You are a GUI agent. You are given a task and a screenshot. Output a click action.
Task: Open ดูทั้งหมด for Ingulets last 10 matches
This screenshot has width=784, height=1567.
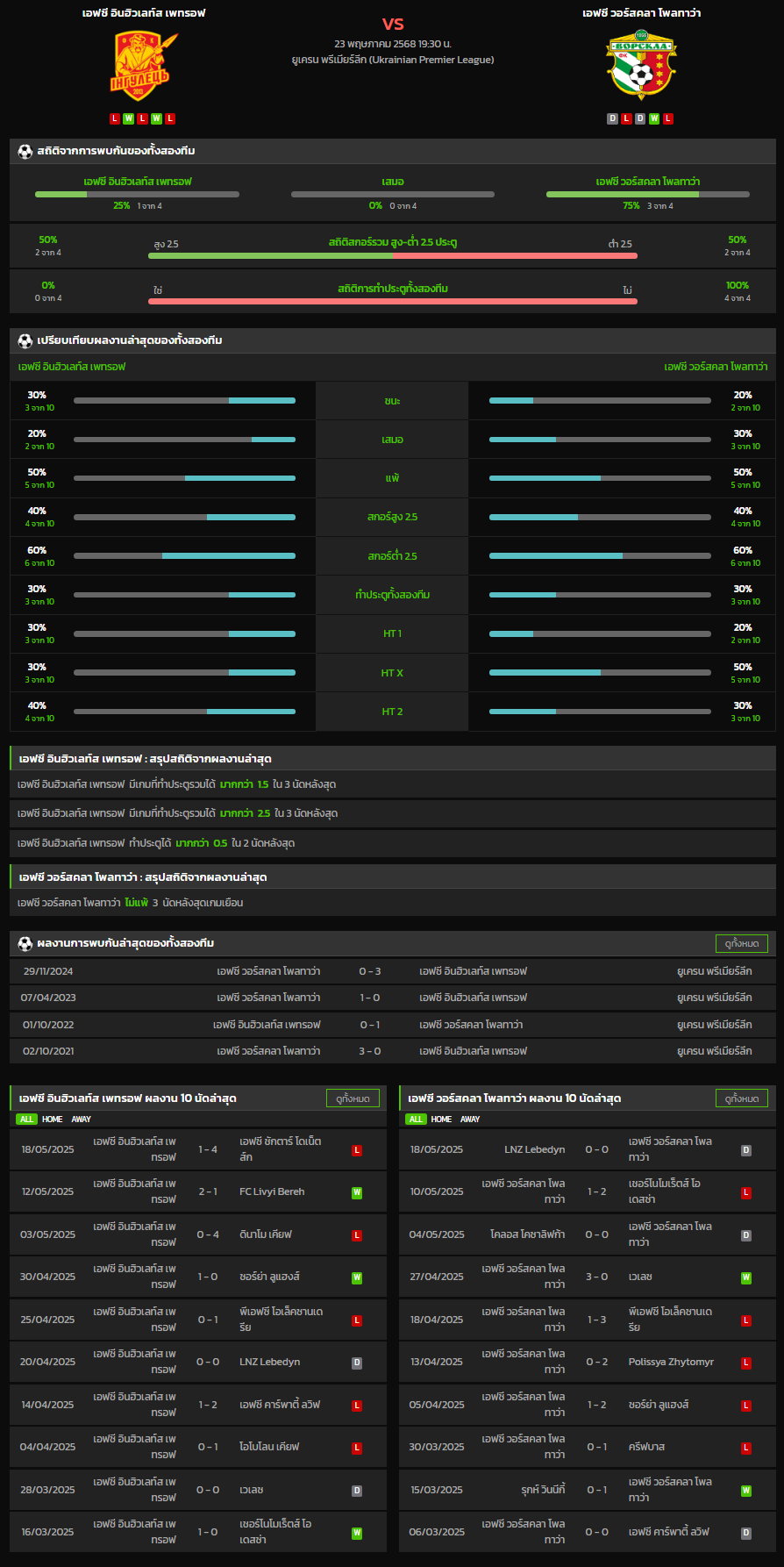click(x=353, y=1098)
